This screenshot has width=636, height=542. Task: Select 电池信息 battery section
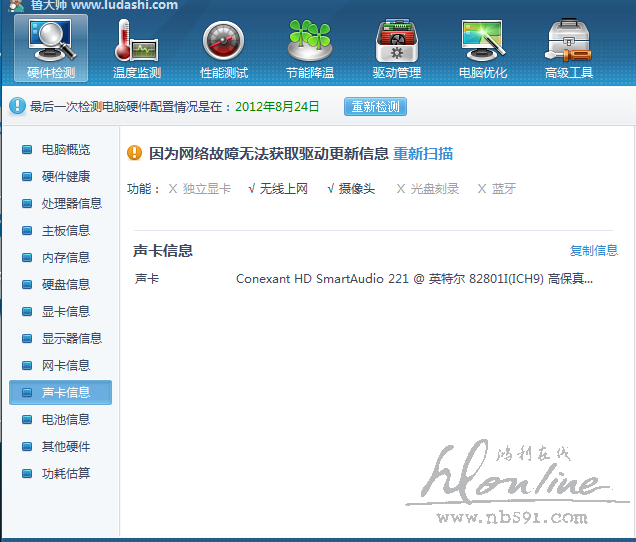click(x=65, y=420)
